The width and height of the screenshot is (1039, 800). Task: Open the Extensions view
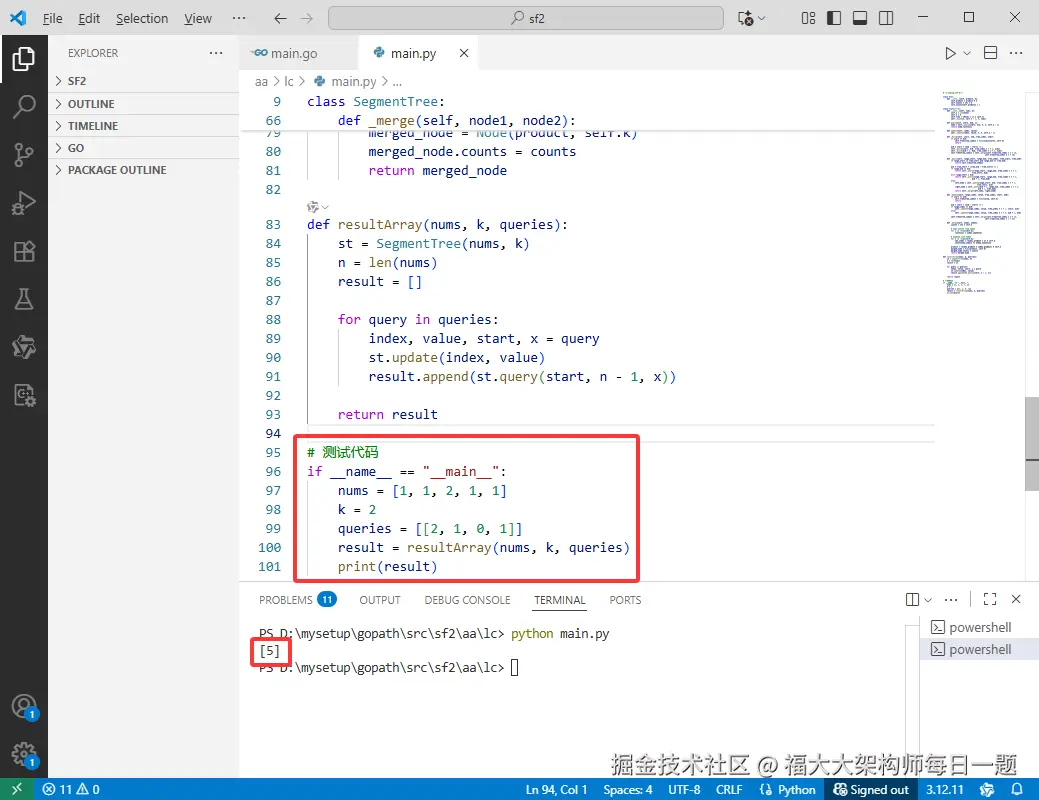(x=24, y=251)
